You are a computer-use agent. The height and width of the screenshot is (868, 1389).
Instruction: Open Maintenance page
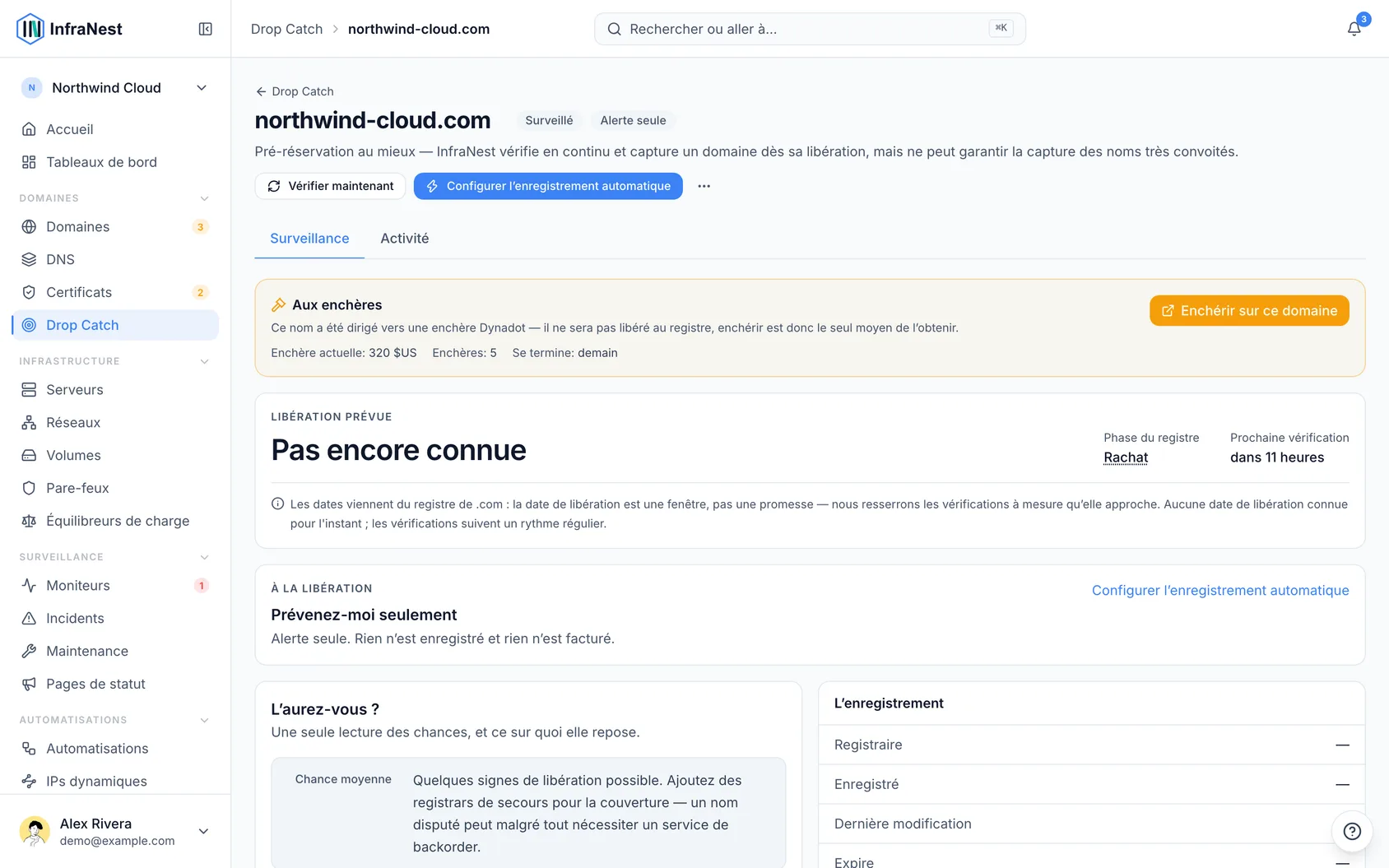[115, 651]
